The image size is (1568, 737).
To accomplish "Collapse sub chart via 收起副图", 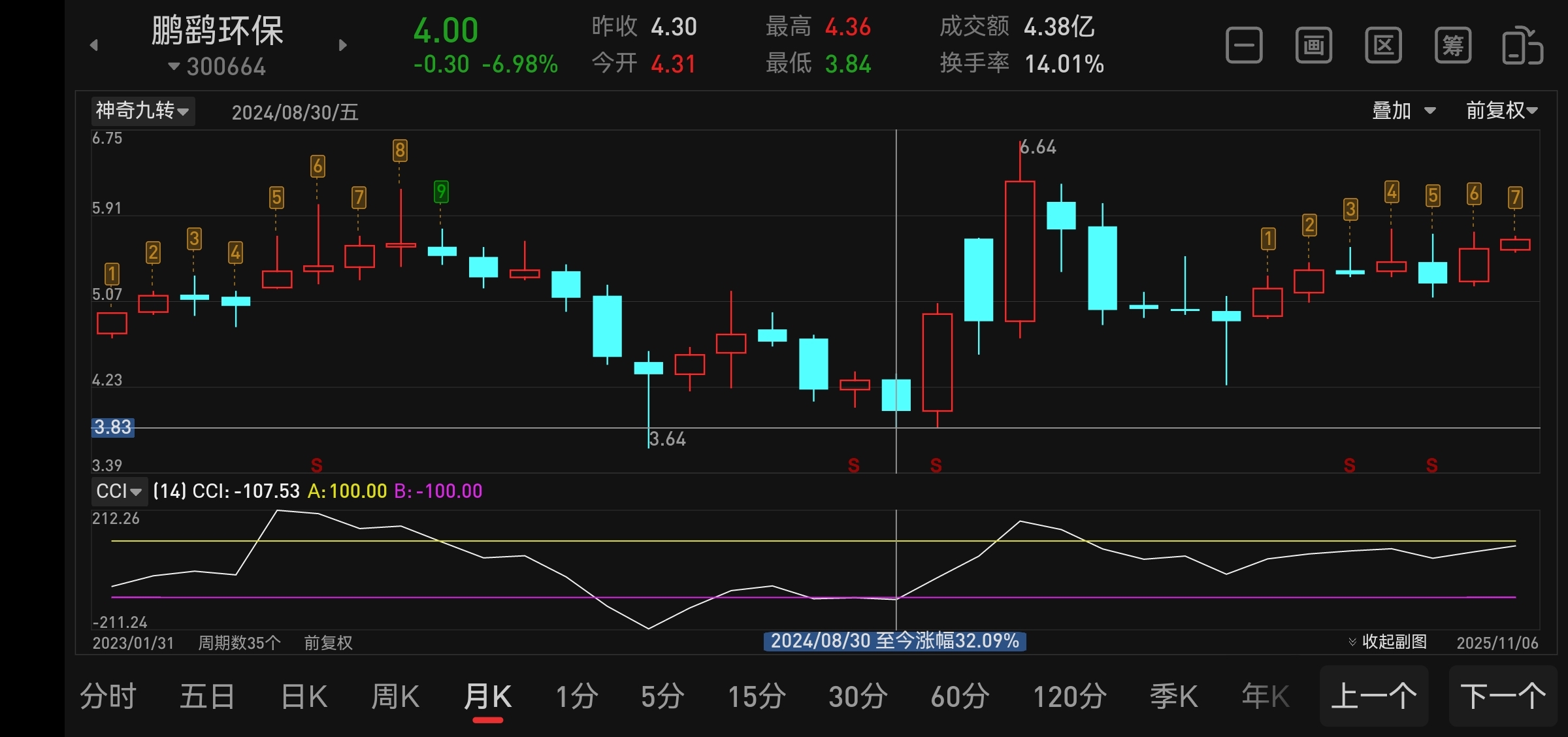I will point(1388,642).
